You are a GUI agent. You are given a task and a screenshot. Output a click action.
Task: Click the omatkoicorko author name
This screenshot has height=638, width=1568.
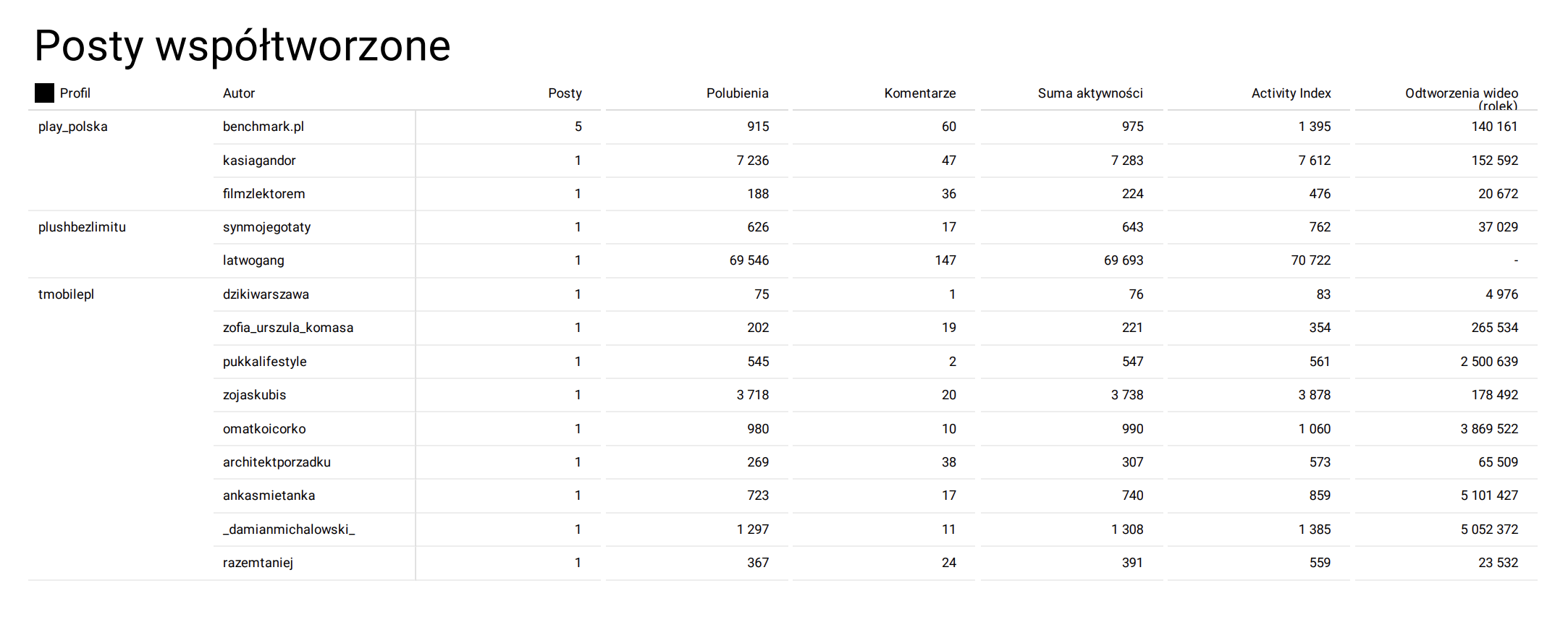[264, 429]
